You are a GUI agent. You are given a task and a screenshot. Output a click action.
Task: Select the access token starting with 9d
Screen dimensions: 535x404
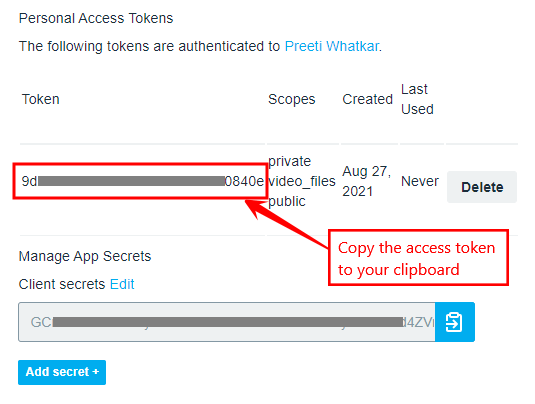tap(143, 181)
